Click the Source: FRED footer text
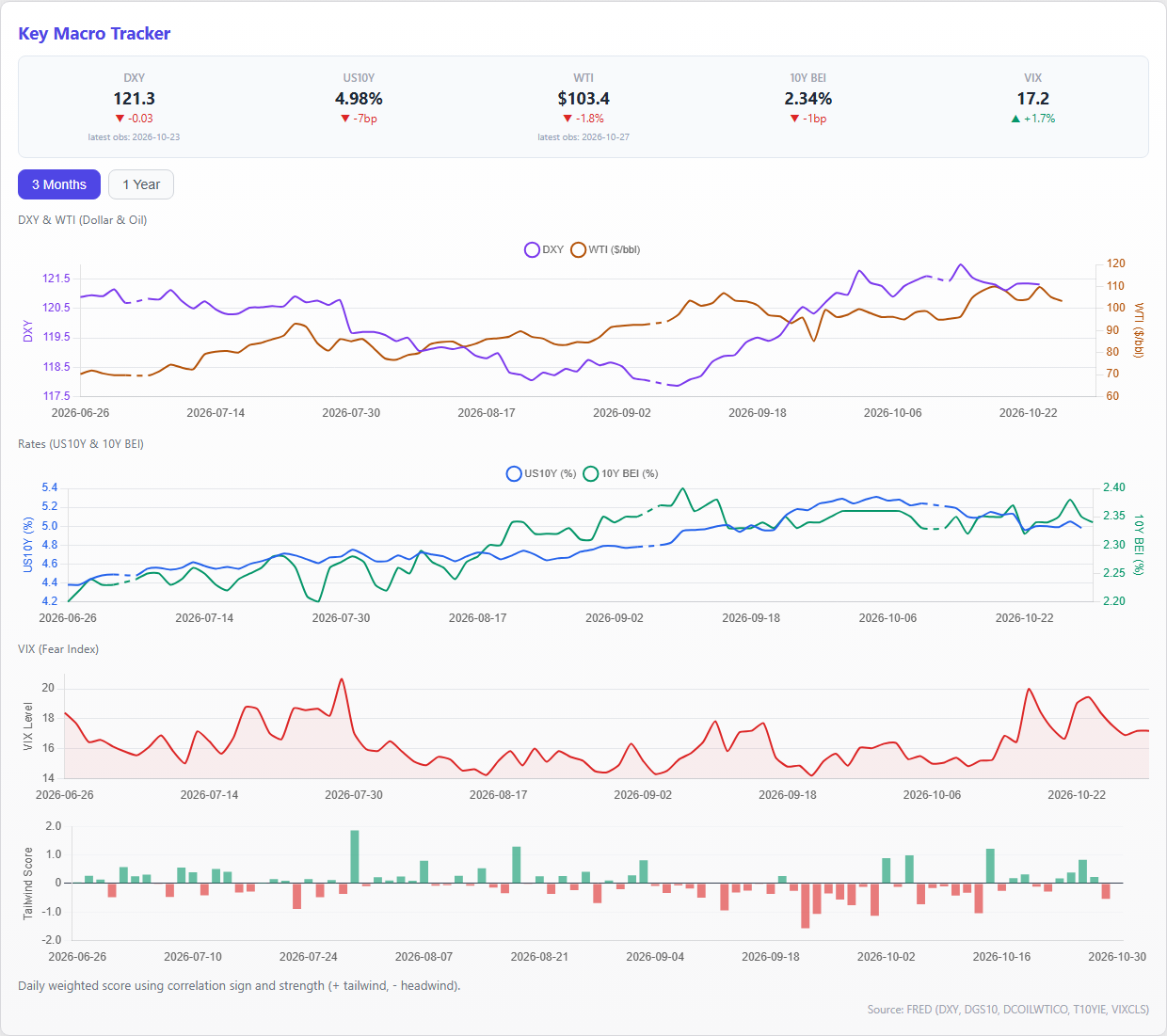 pyautogui.click(x=1008, y=1010)
